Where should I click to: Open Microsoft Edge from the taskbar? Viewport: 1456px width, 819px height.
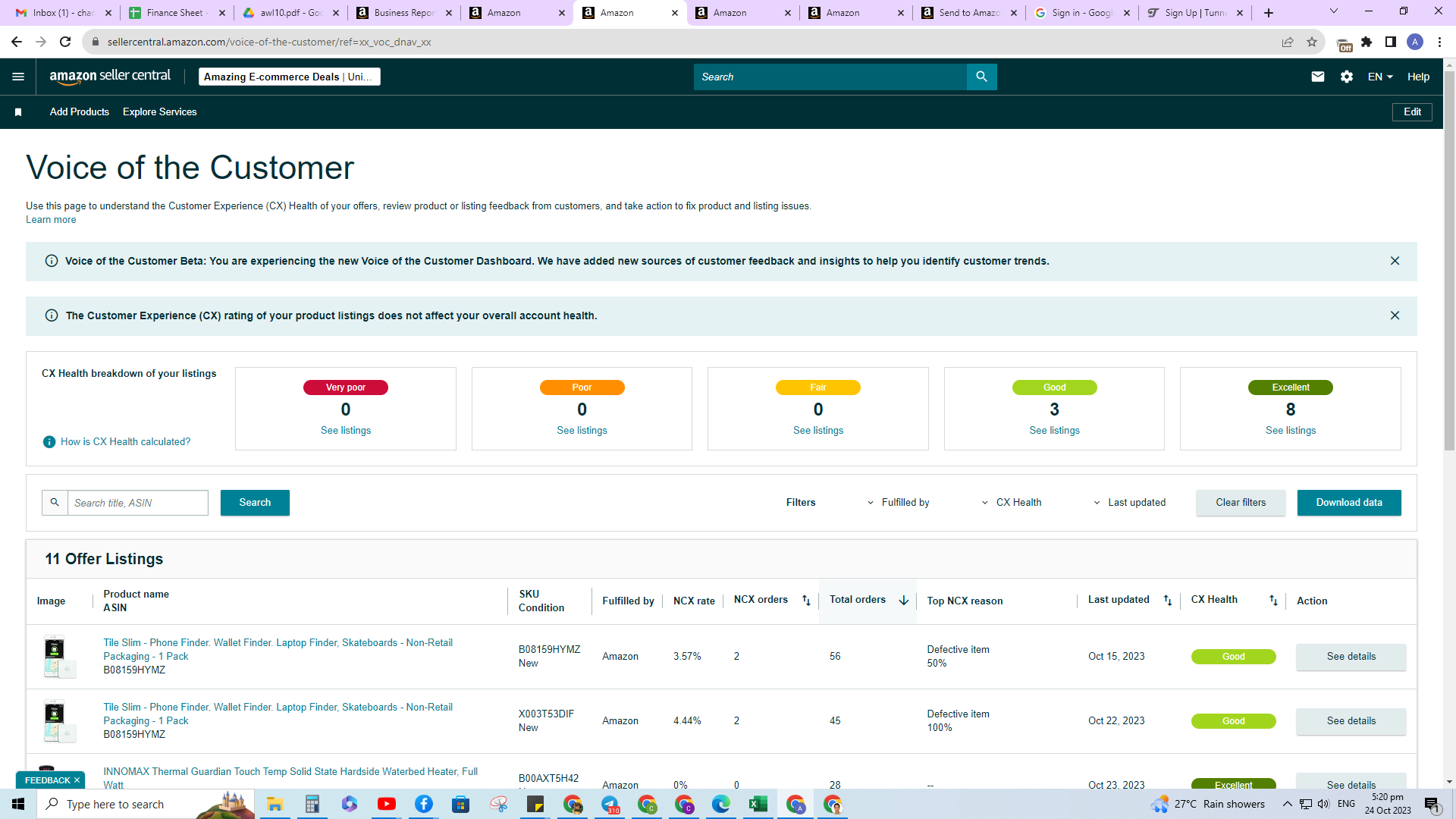721,804
